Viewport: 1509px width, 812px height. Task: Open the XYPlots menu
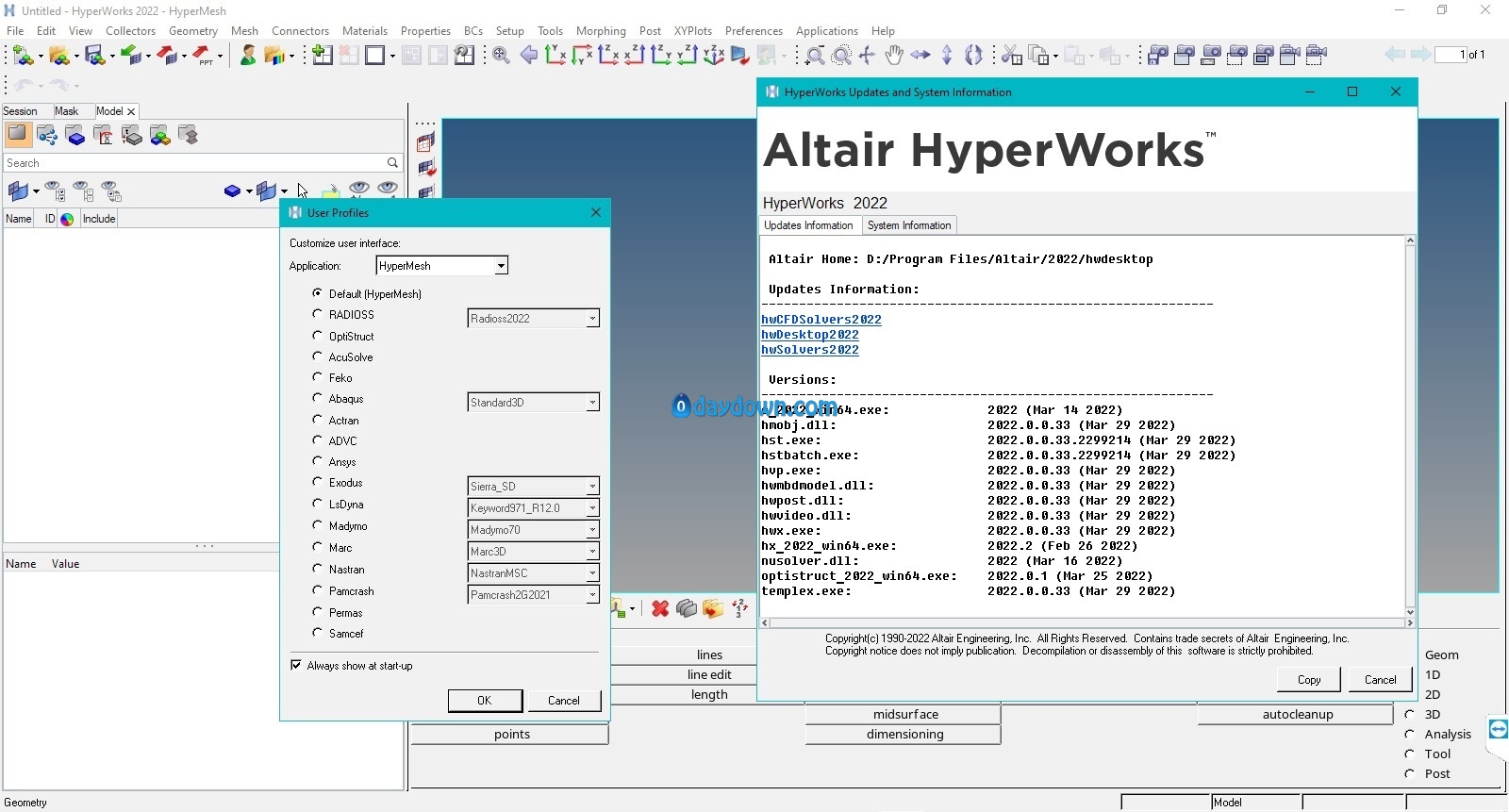(x=692, y=31)
